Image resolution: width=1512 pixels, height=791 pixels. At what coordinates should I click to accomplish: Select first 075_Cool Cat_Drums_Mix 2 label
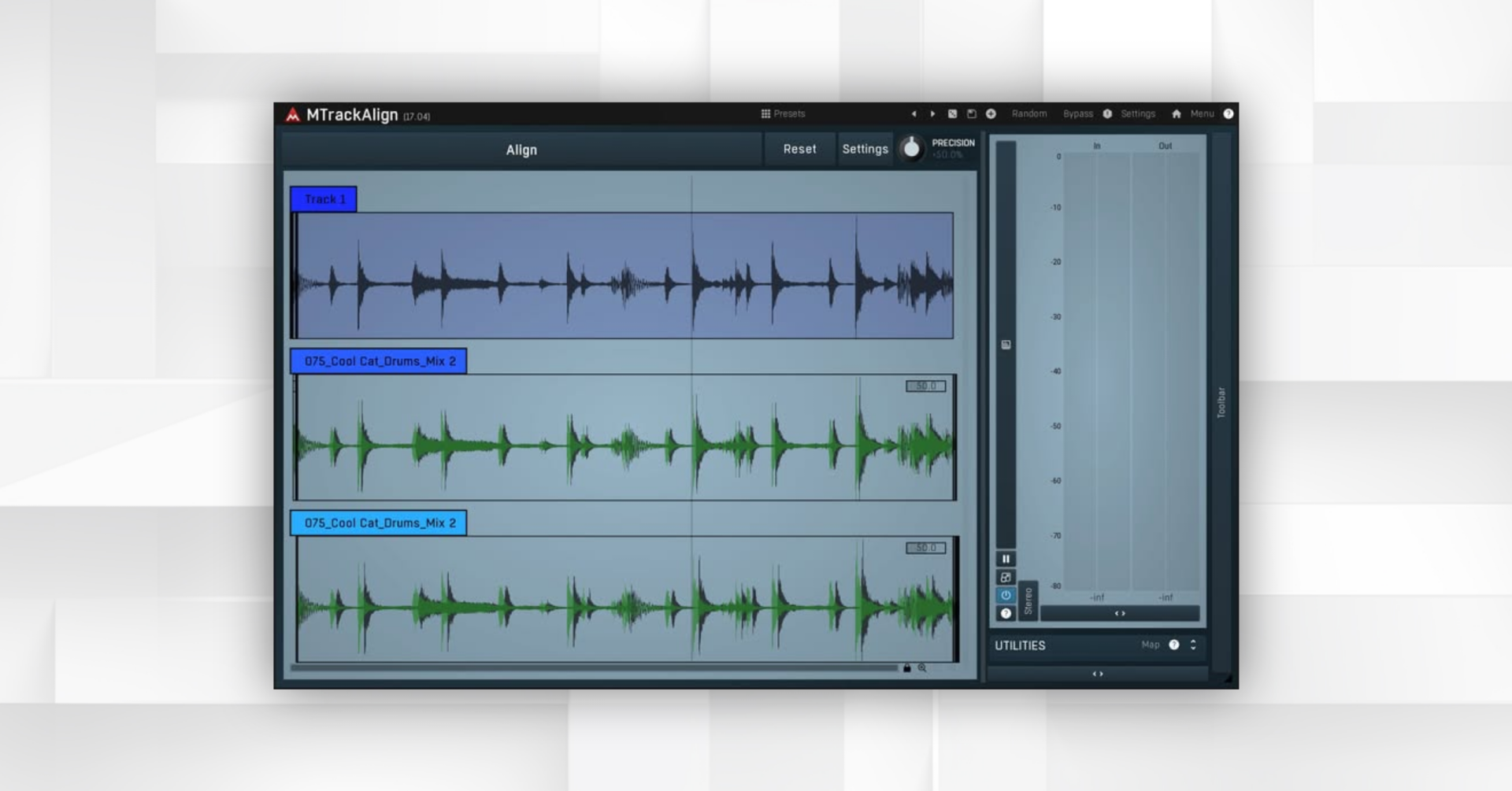(x=379, y=361)
